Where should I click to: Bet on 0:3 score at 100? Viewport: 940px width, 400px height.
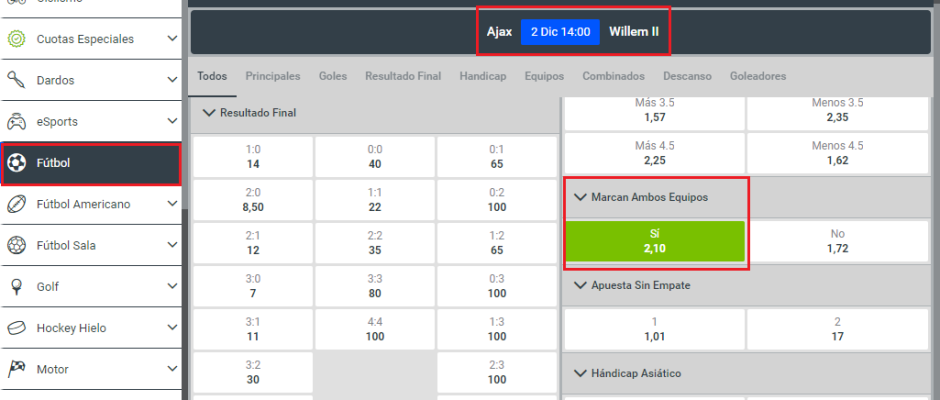pyautogui.click(x=497, y=286)
